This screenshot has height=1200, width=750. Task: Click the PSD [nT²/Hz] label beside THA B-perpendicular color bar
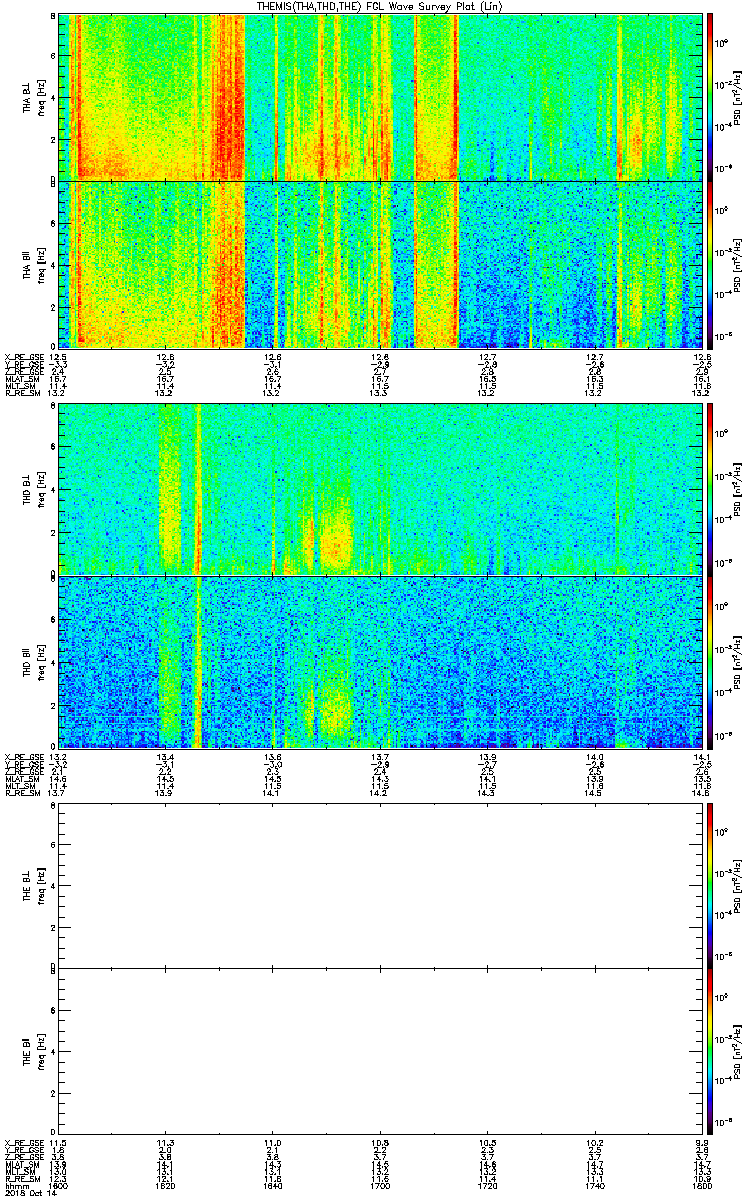(x=738, y=97)
